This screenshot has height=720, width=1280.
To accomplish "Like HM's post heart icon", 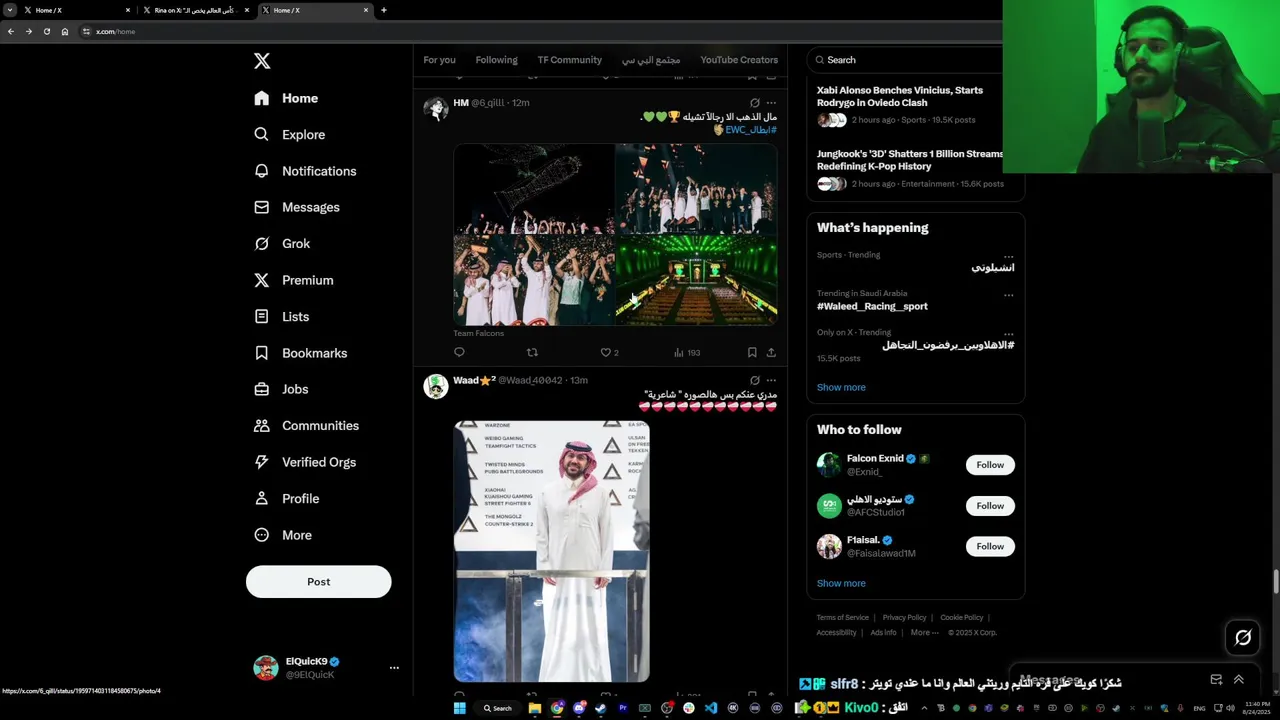I will click(x=605, y=352).
